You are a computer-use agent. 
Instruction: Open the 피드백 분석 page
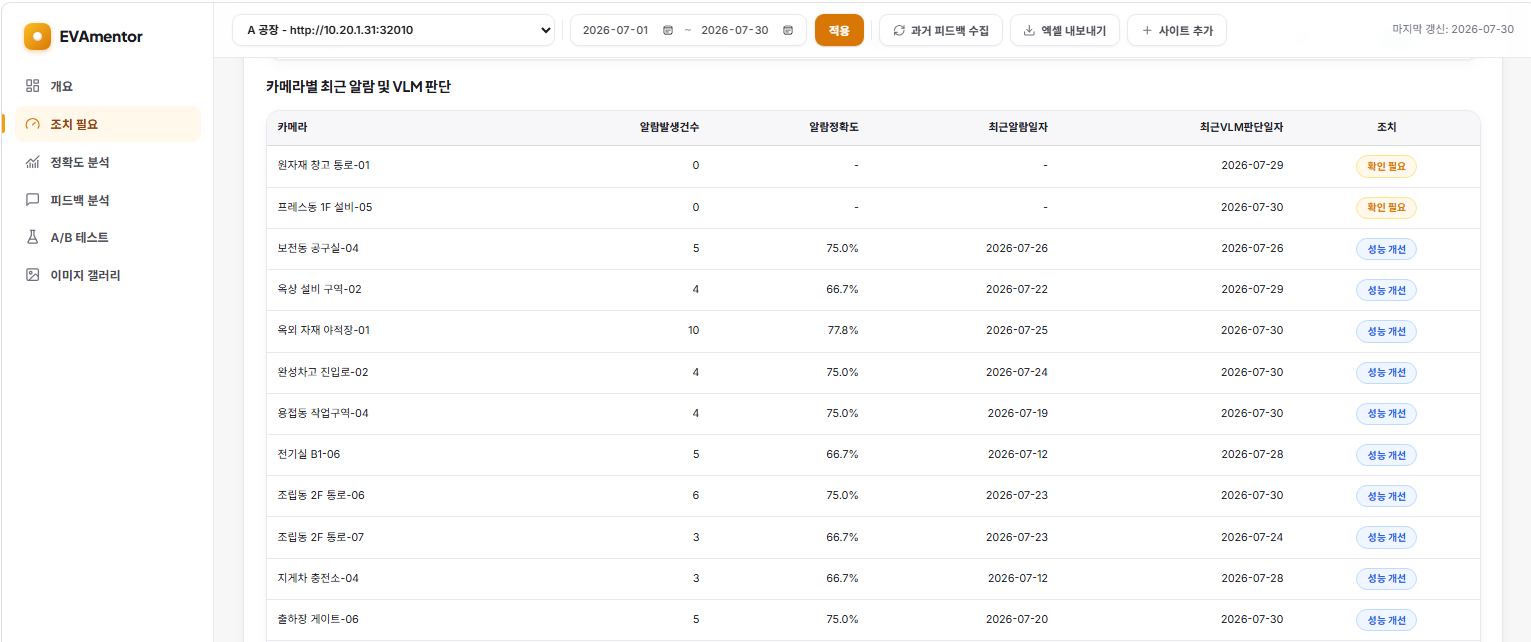tap(108, 200)
